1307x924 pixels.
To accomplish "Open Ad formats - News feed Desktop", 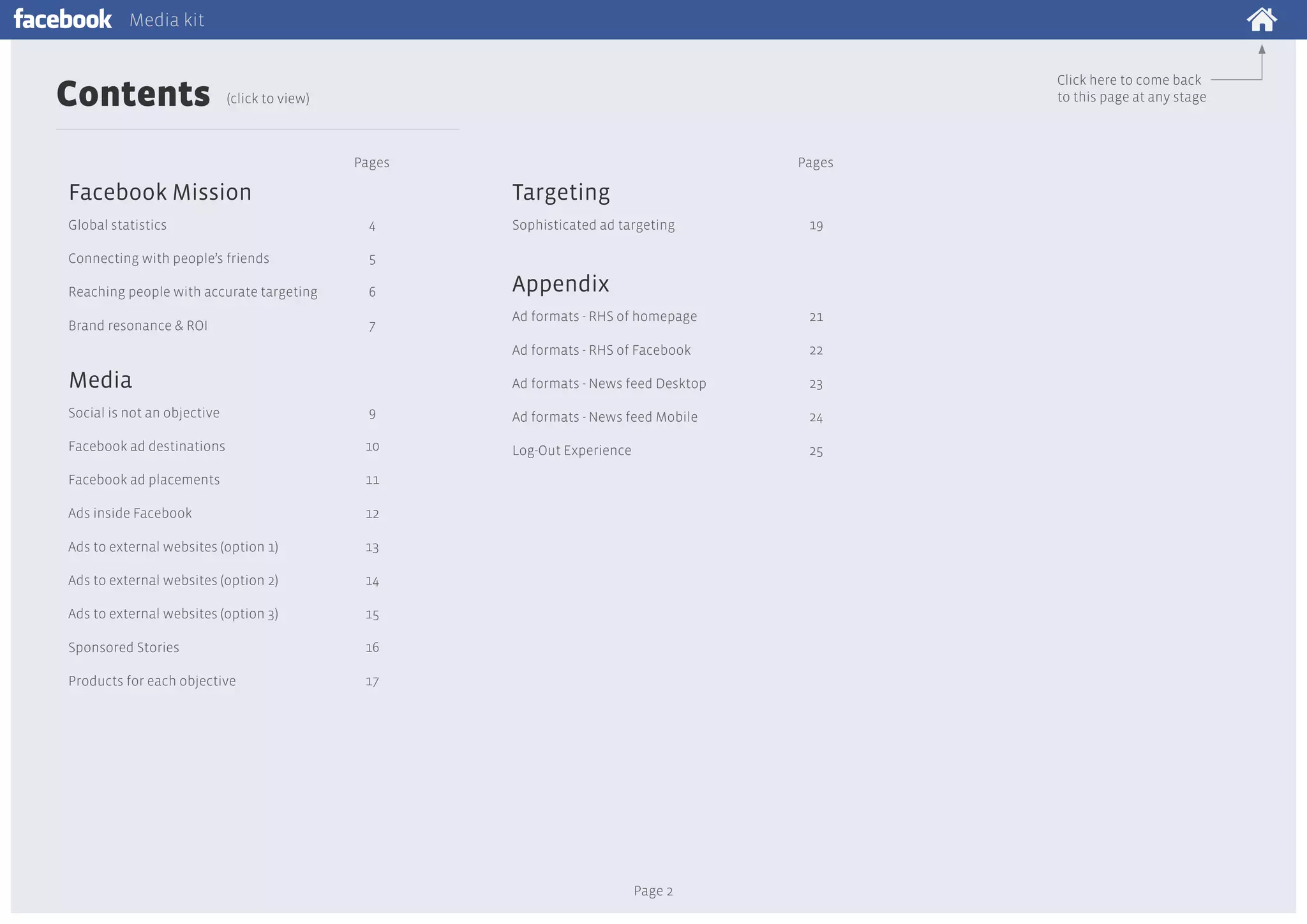I will coord(609,384).
